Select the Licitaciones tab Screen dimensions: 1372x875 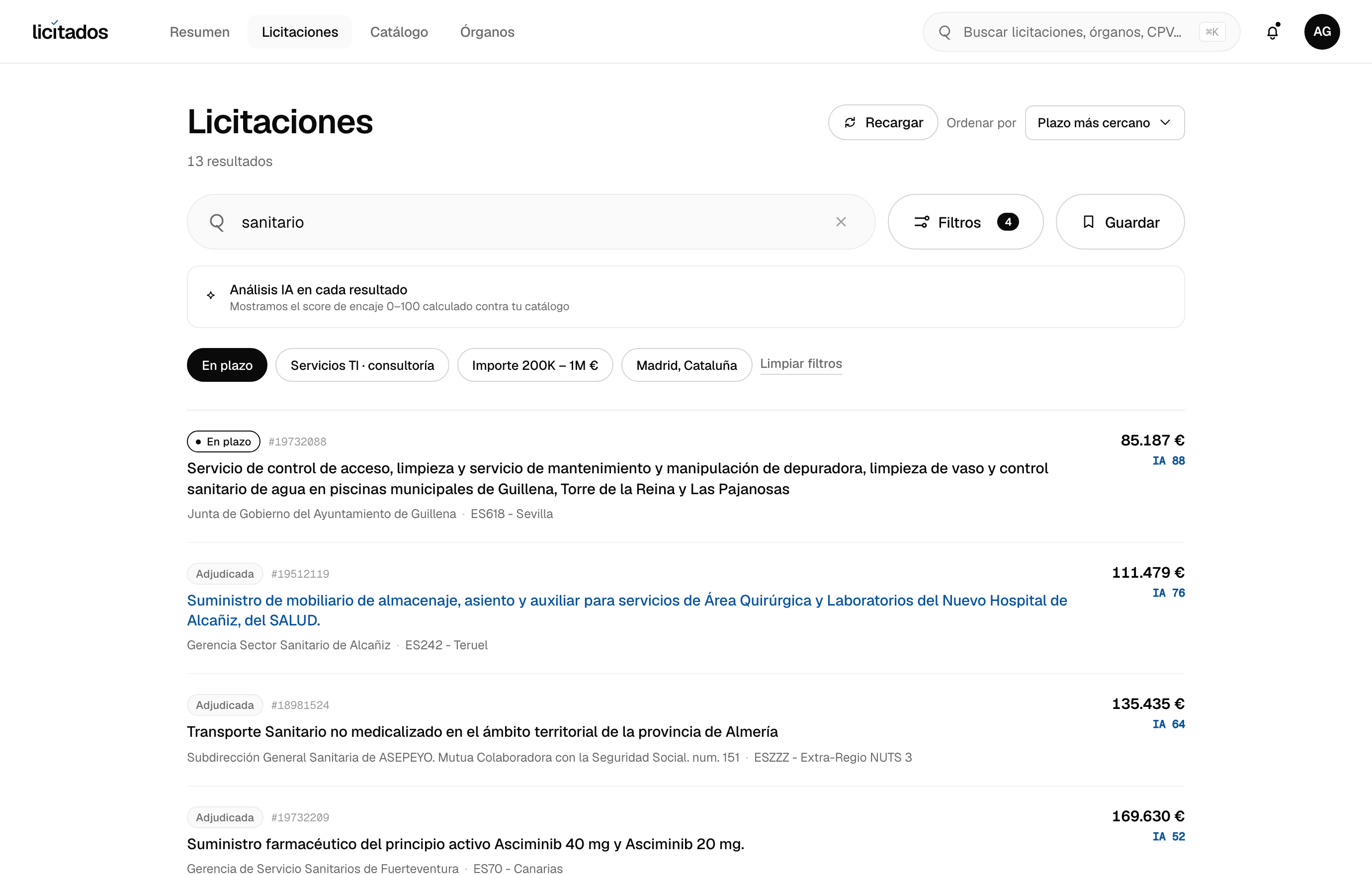click(300, 32)
